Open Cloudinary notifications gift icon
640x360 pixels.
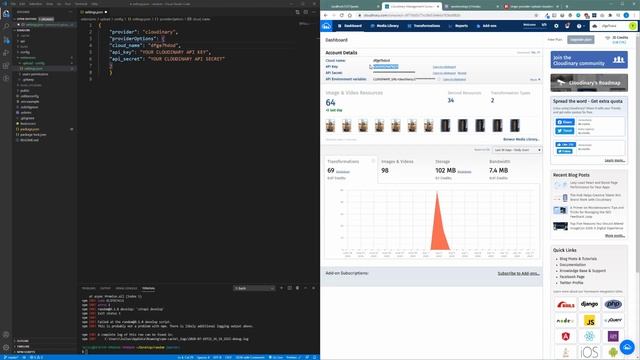pyautogui.click(x=567, y=26)
